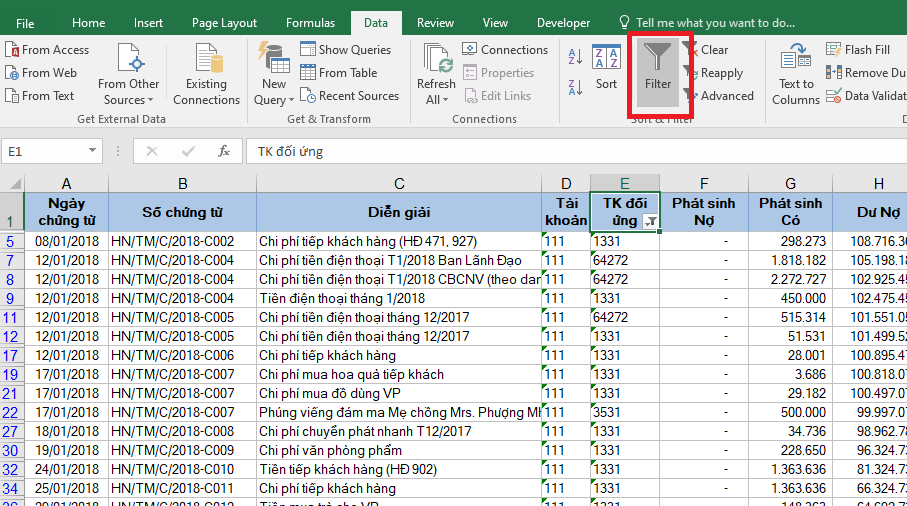Open the Page Layout tab
The height and width of the screenshot is (506, 907).
224,23
